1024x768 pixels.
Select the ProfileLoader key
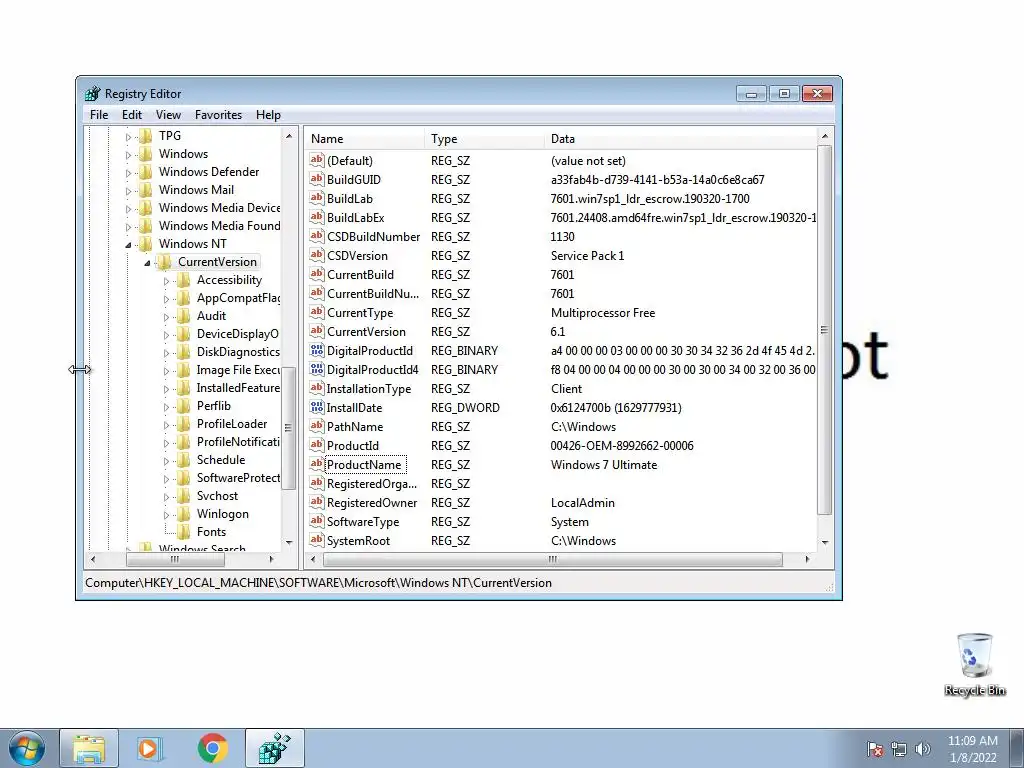(x=232, y=424)
